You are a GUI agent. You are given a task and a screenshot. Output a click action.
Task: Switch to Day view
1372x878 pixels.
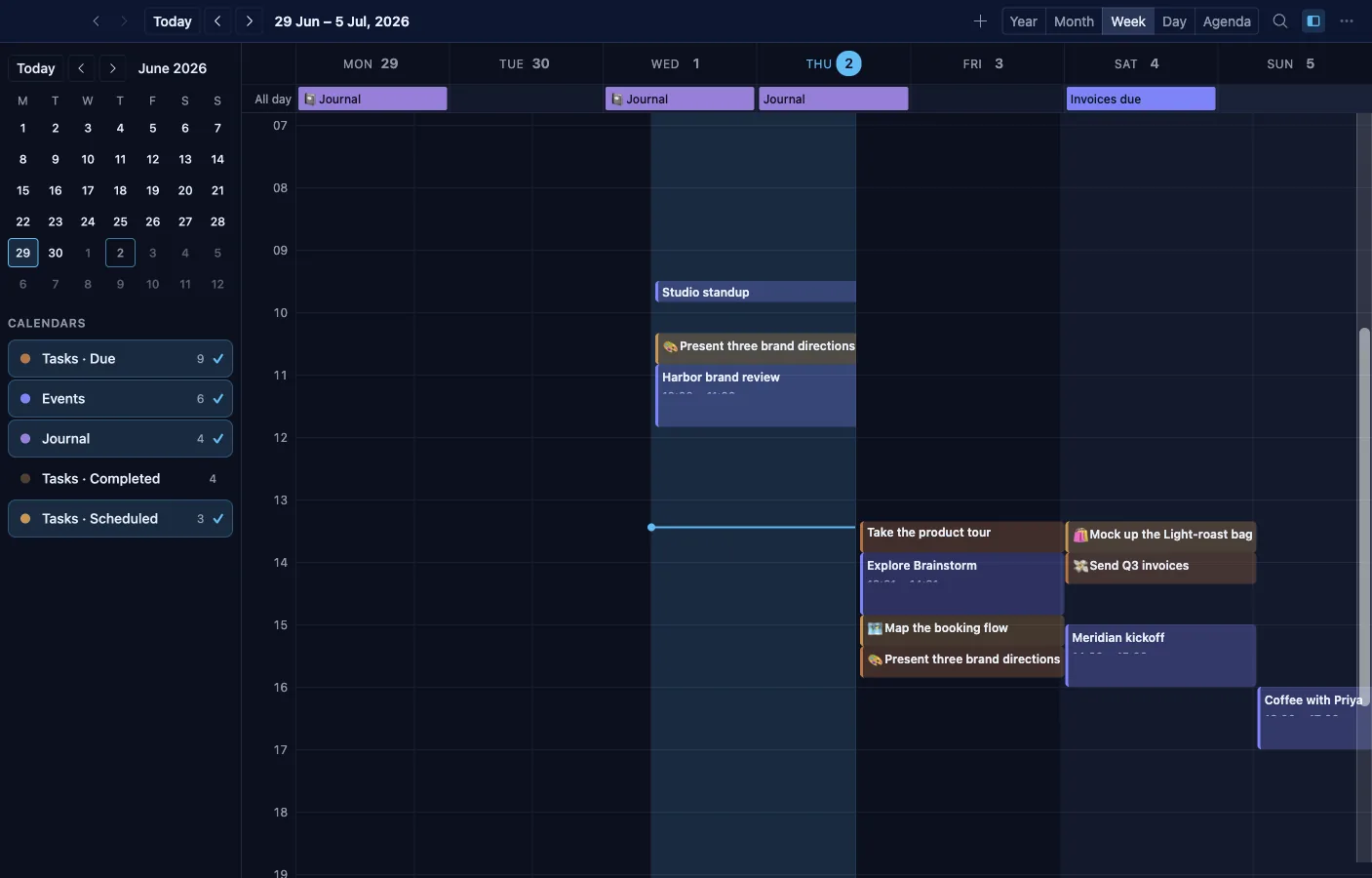pos(1174,21)
